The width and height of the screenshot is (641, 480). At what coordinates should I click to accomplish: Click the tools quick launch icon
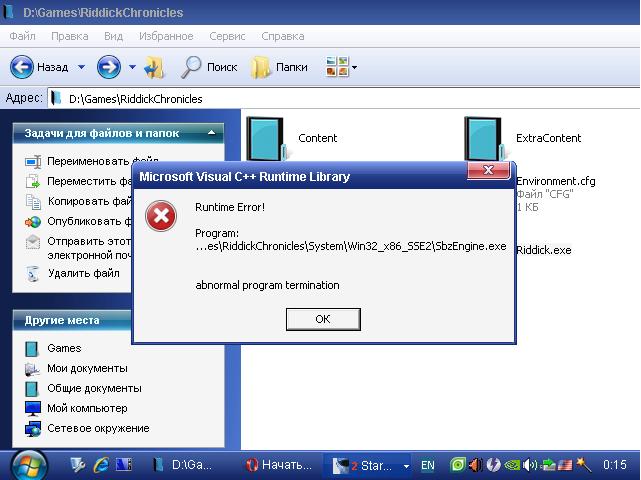click(77, 465)
